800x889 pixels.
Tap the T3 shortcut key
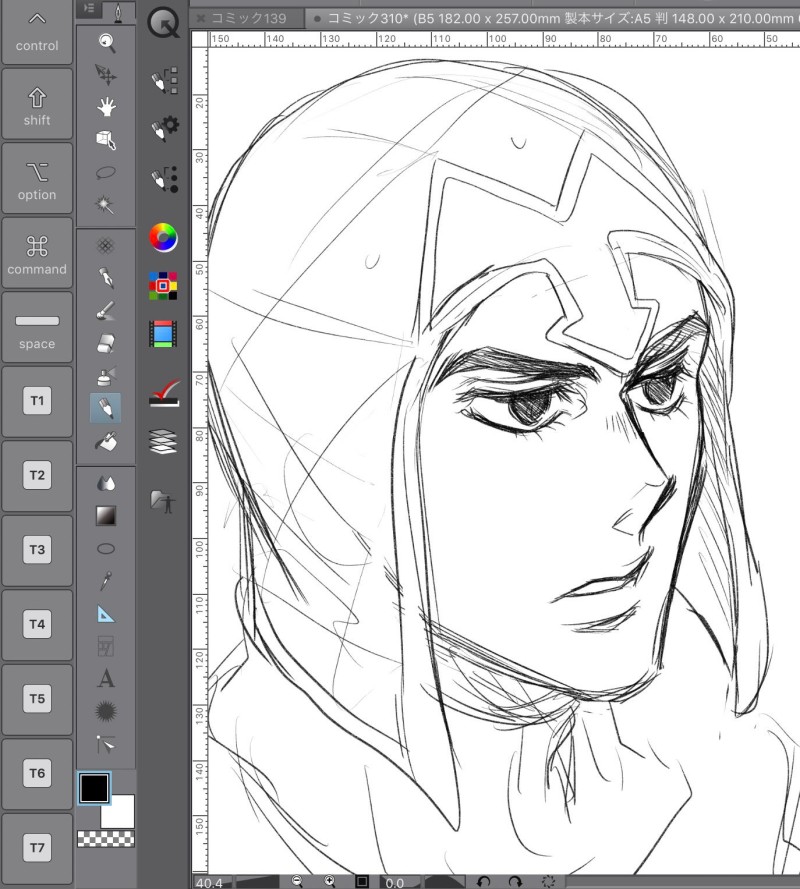(37, 551)
